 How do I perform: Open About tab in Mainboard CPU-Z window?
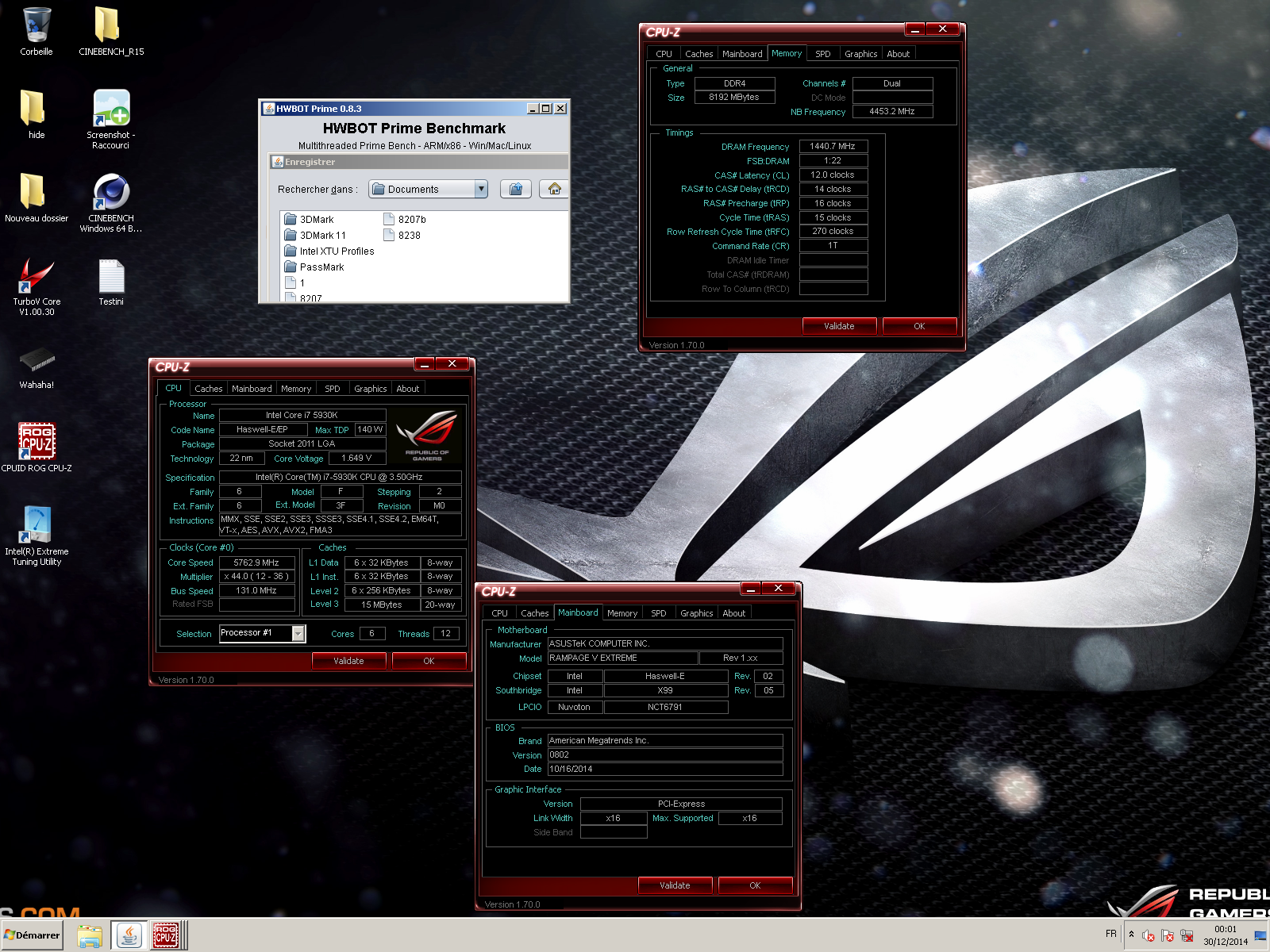[x=733, y=613]
